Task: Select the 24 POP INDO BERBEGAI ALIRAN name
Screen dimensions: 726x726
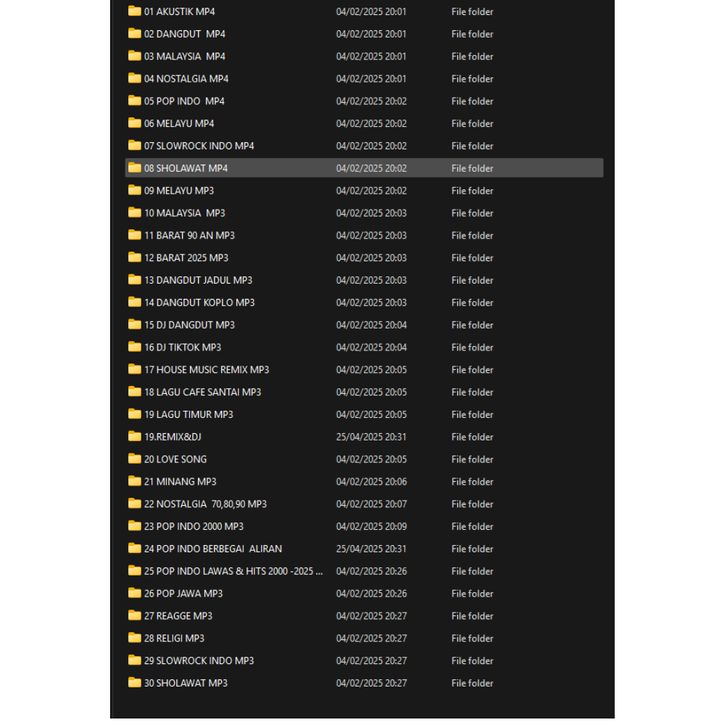Action: pyautogui.click(x=212, y=549)
